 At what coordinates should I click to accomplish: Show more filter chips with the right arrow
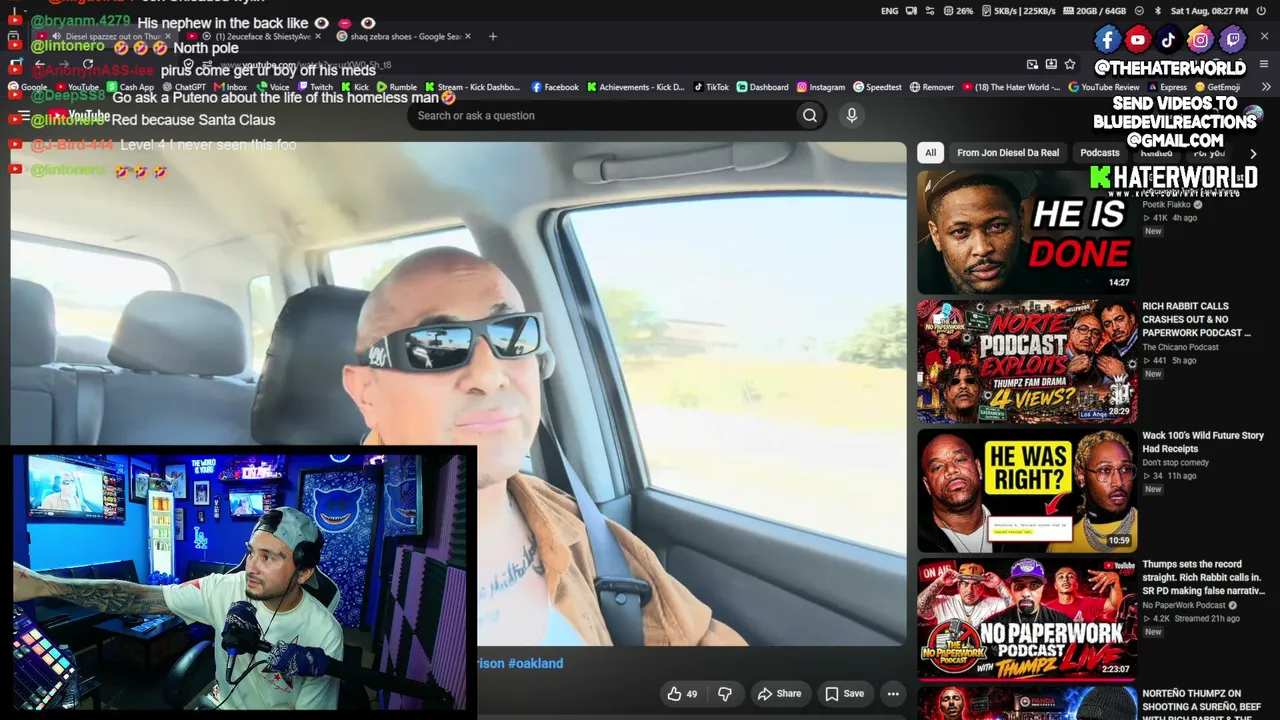click(1253, 153)
